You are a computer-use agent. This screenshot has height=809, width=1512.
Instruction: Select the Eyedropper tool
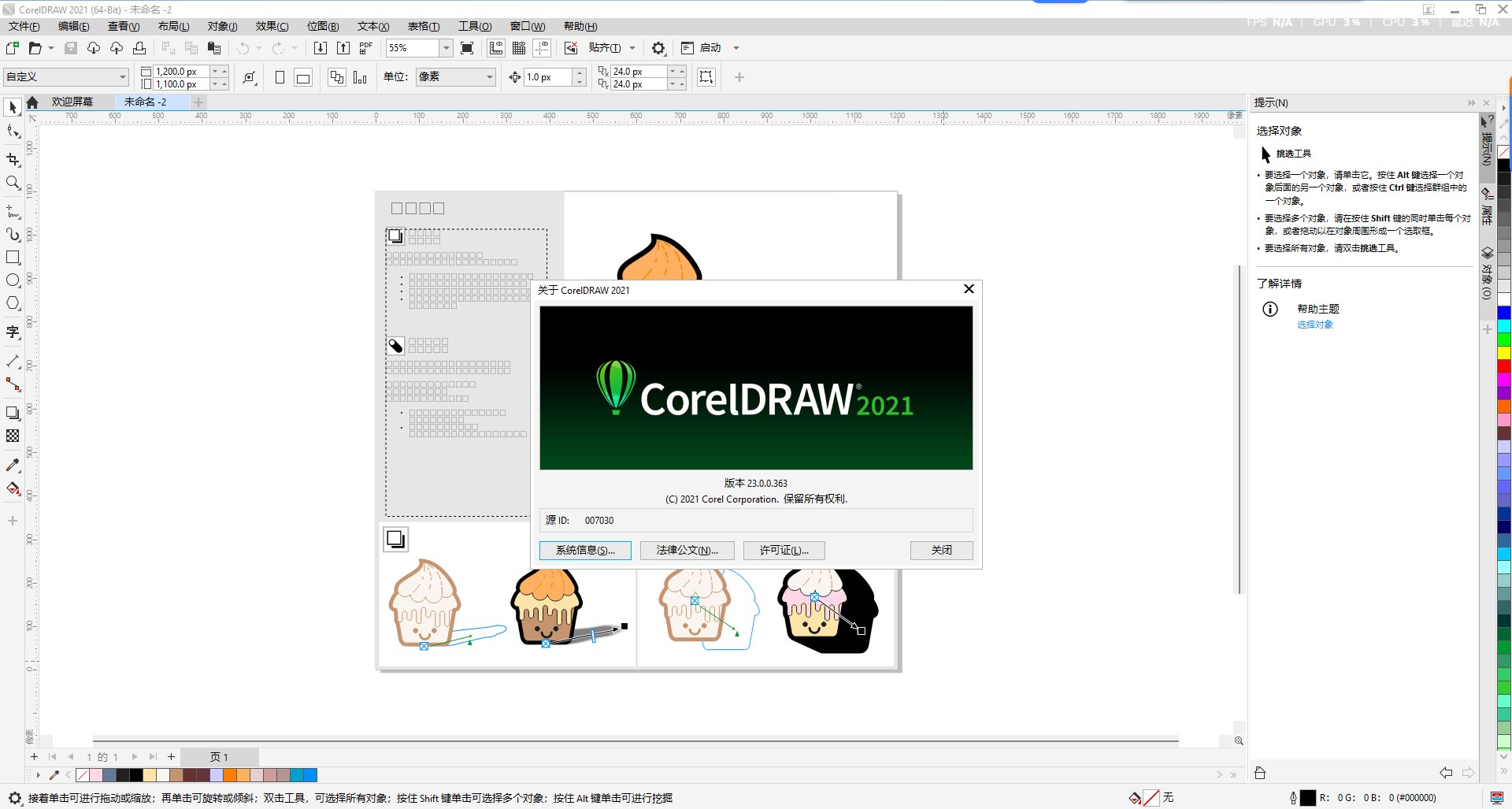pos(13,465)
